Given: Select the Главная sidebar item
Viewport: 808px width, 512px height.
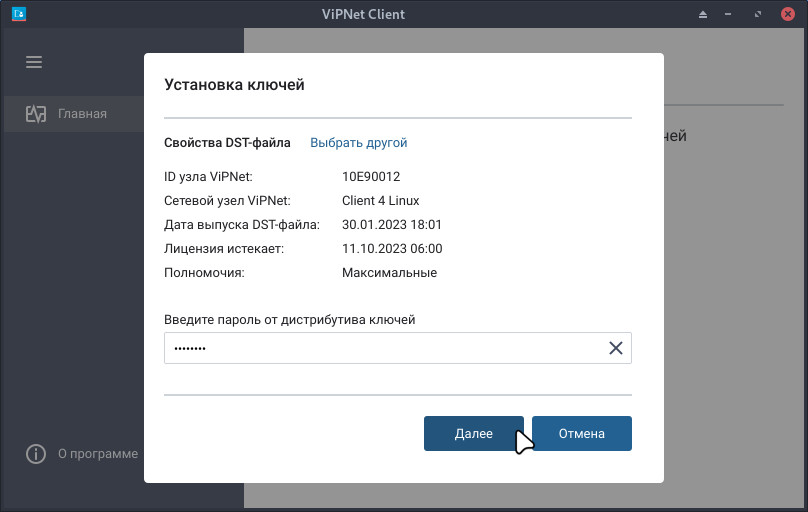Looking at the screenshot, I should click(x=74, y=114).
